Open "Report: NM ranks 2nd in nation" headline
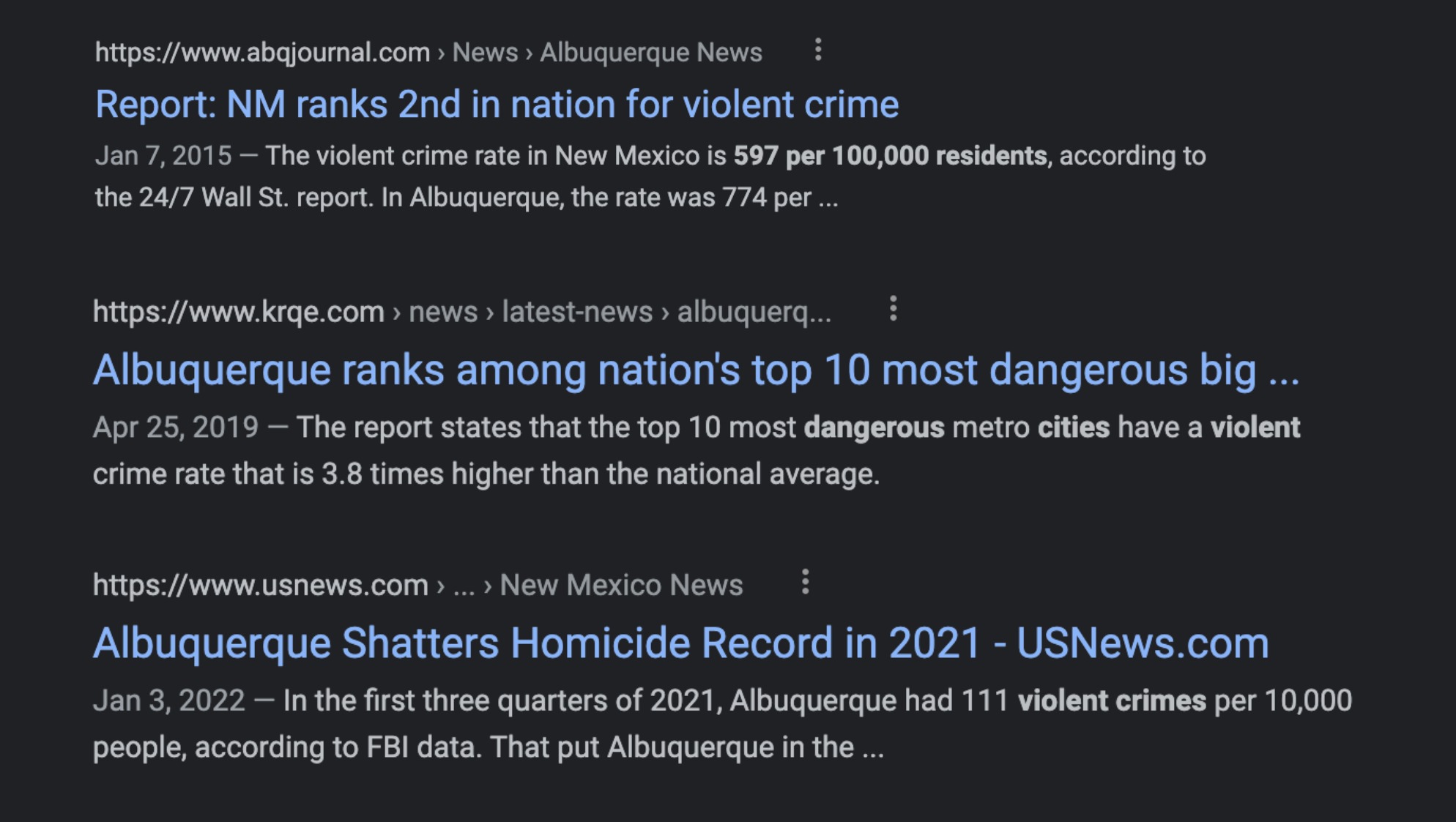 (x=497, y=104)
